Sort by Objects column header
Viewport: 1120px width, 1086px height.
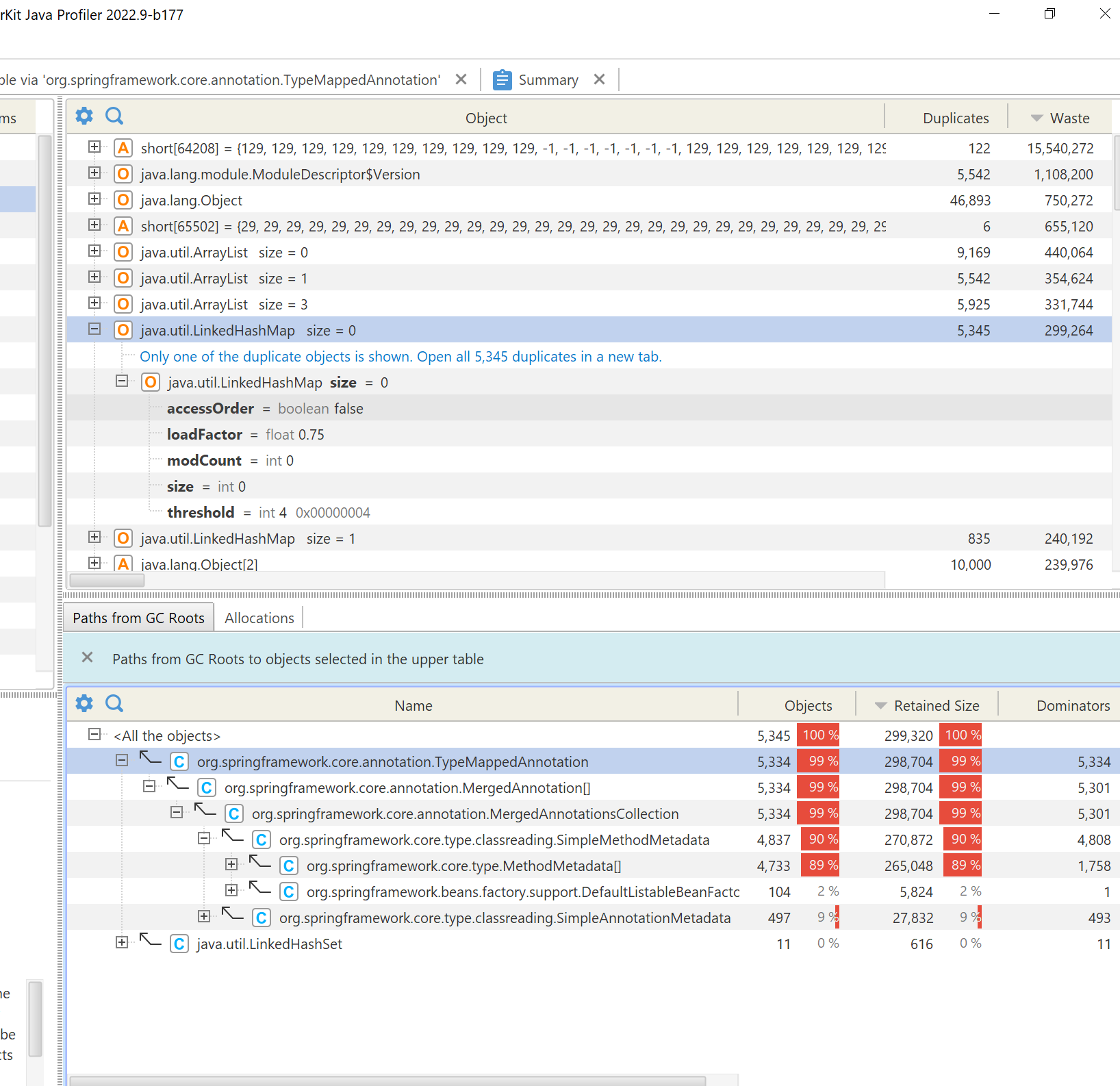tap(797, 705)
